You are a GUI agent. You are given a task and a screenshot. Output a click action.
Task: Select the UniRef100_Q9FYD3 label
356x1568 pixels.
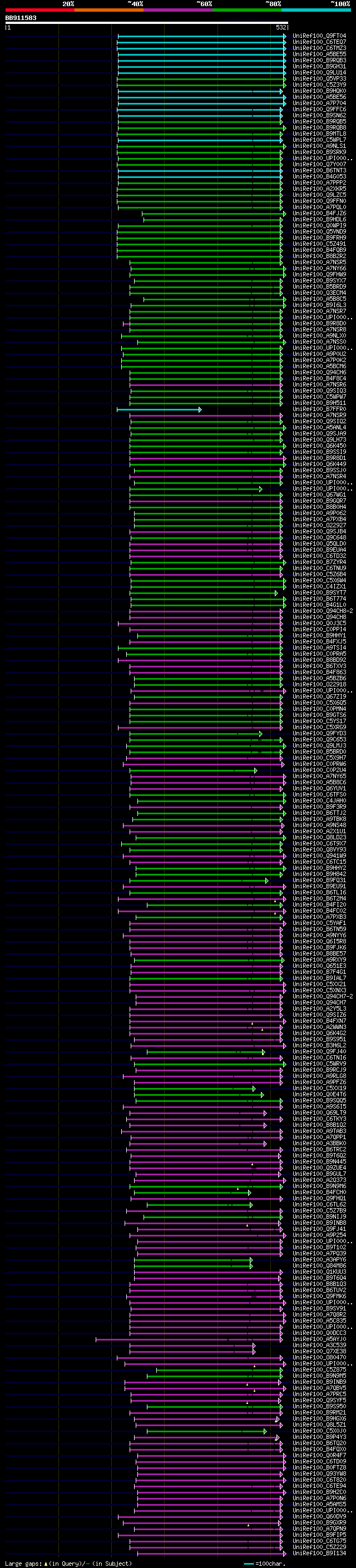(319, 734)
